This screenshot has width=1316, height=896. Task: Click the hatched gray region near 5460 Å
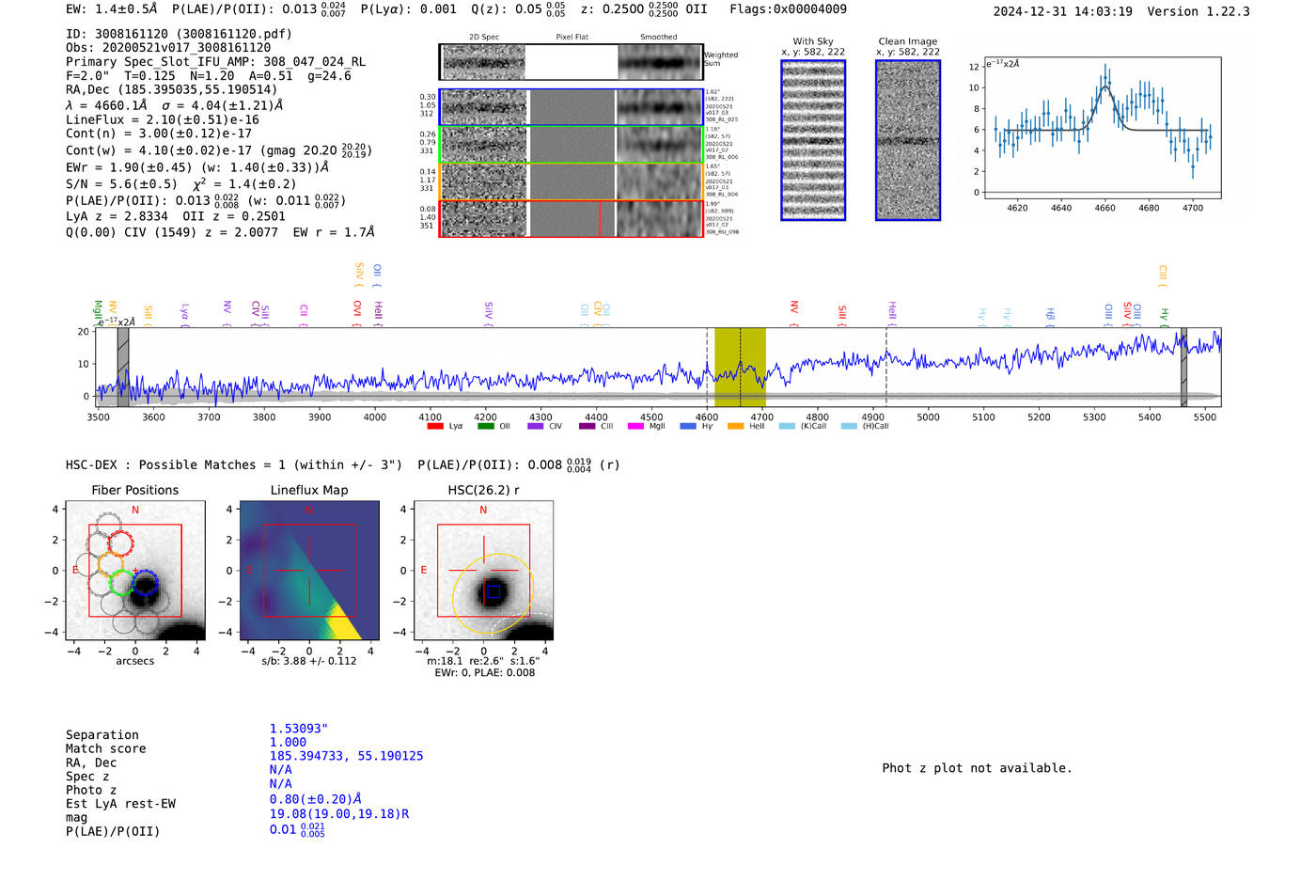[x=1183, y=367]
